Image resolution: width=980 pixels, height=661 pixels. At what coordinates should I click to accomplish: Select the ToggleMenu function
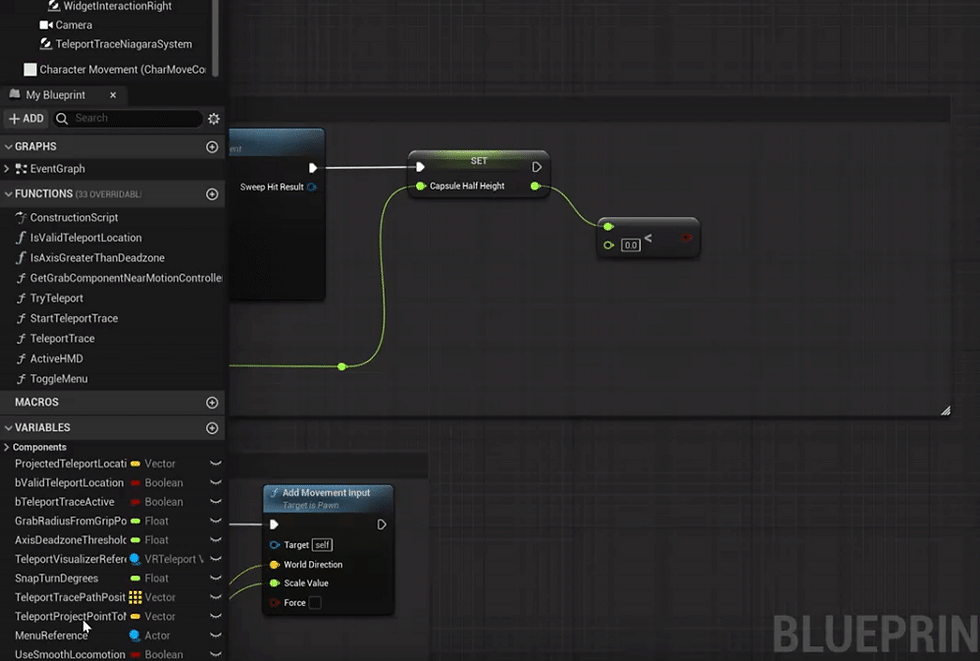click(59, 379)
